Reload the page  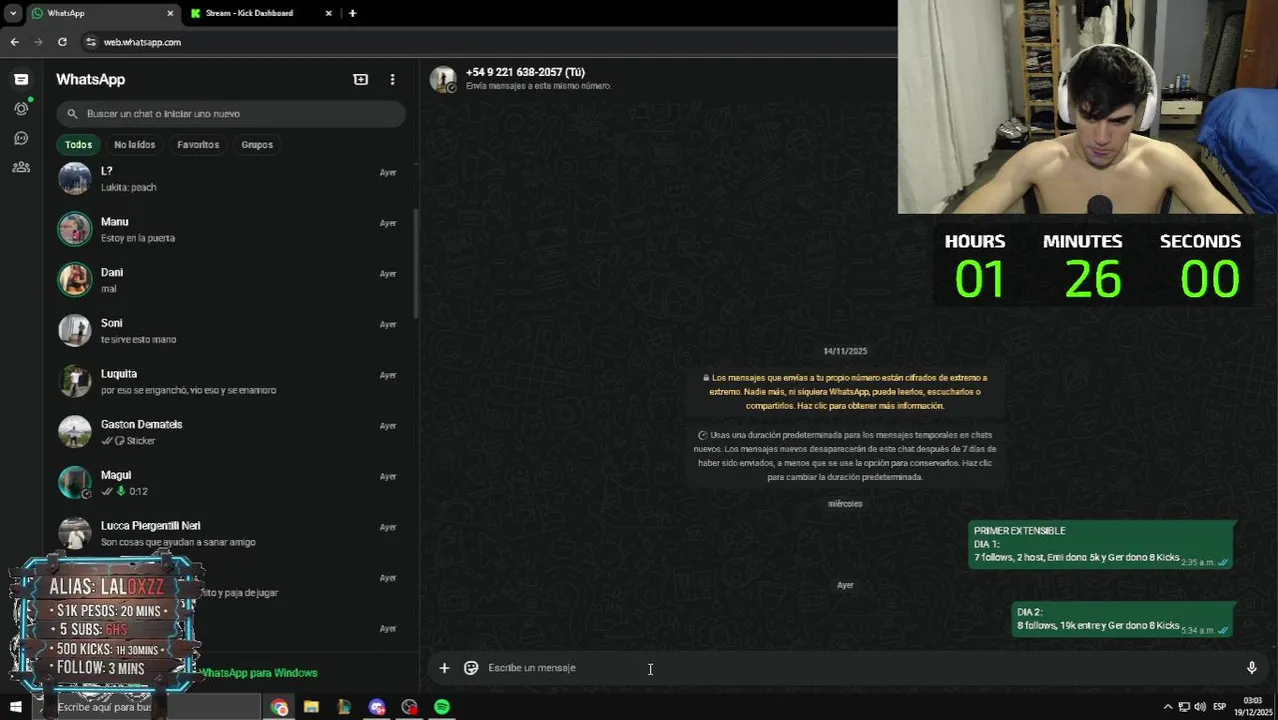[62, 42]
